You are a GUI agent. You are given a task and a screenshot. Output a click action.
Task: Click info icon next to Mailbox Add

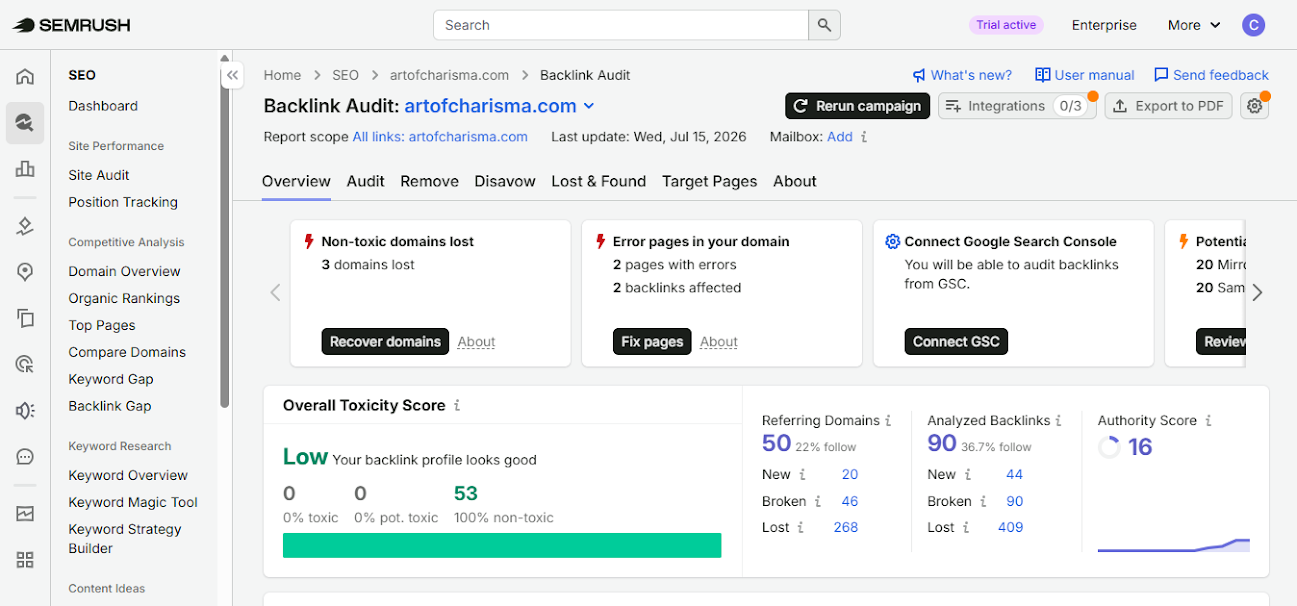(864, 137)
